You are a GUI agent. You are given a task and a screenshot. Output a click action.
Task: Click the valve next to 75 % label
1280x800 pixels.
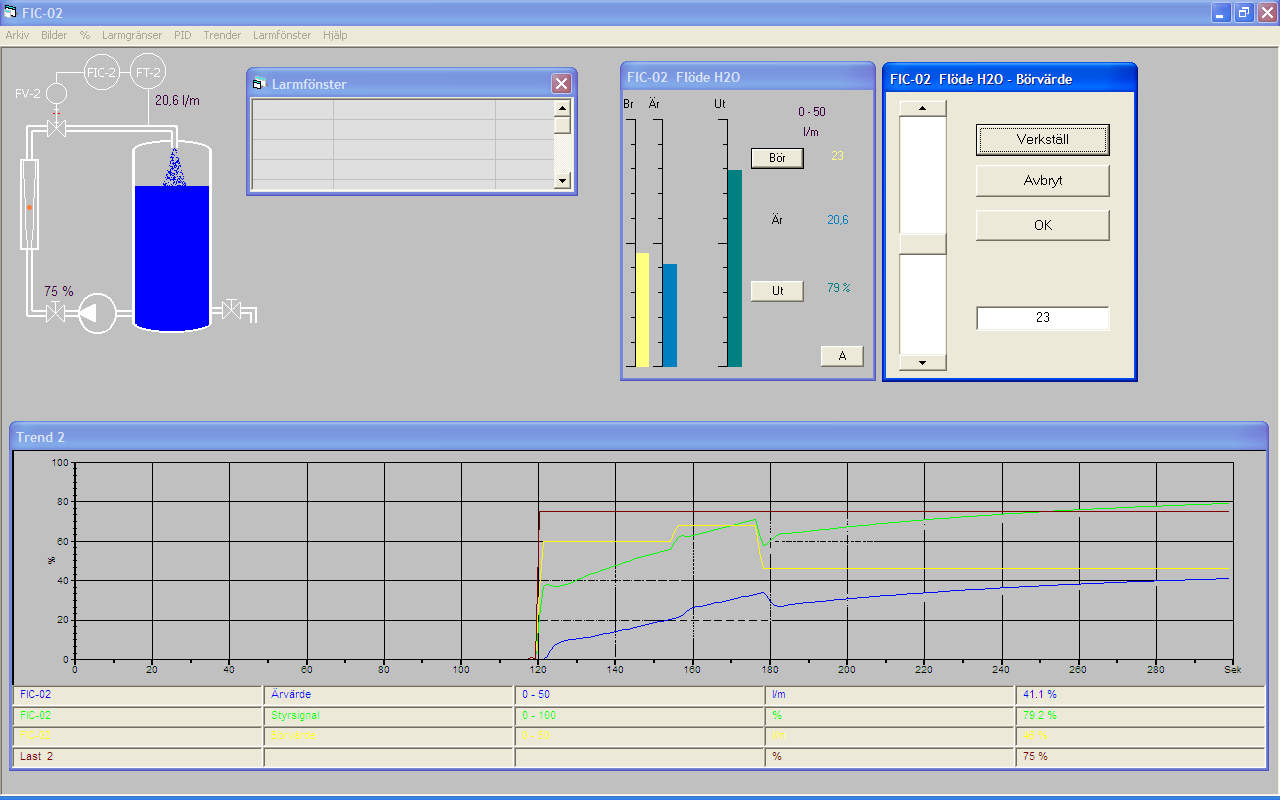coord(56,314)
